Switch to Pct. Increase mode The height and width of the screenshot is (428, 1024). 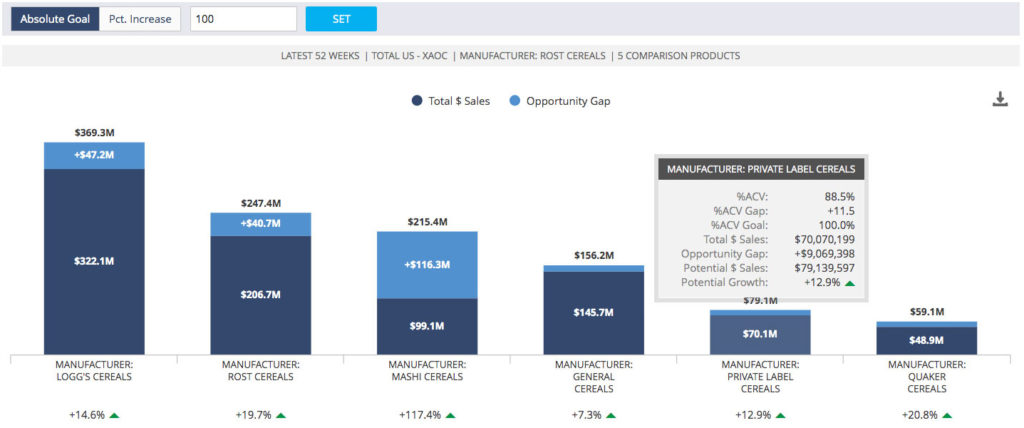tap(140, 19)
